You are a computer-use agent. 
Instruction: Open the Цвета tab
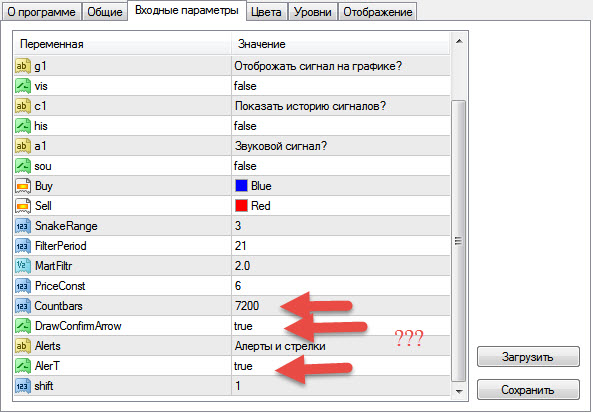(266, 12)
